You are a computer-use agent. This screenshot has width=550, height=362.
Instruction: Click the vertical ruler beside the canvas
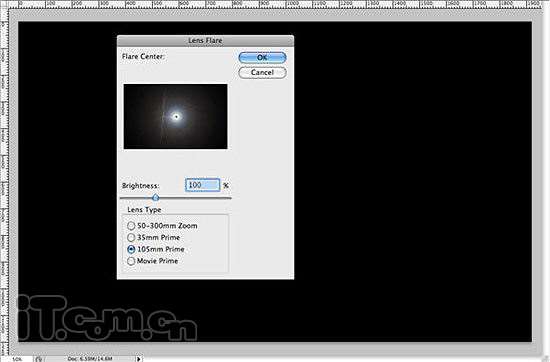pyautogui.click(x=4, y=182)
